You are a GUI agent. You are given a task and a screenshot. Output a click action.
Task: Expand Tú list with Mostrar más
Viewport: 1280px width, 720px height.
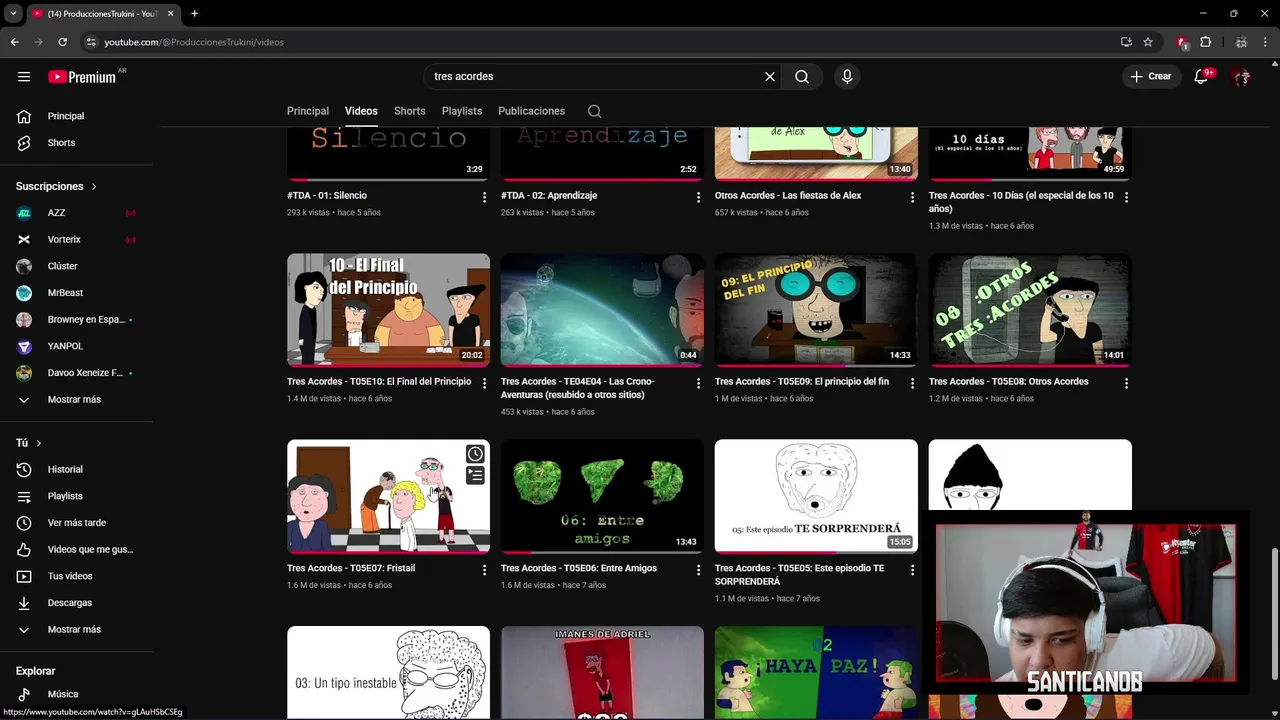click(76, 629)
